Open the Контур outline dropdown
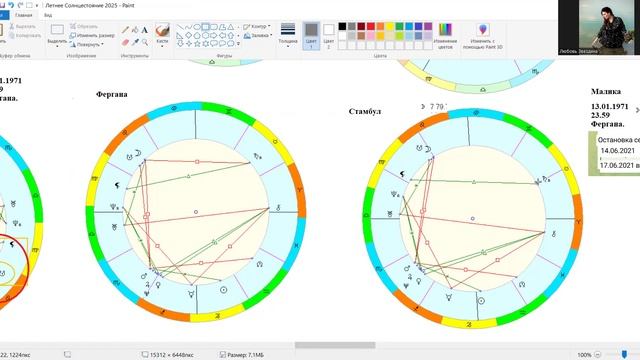640x360 pixels. pos(257,26)
